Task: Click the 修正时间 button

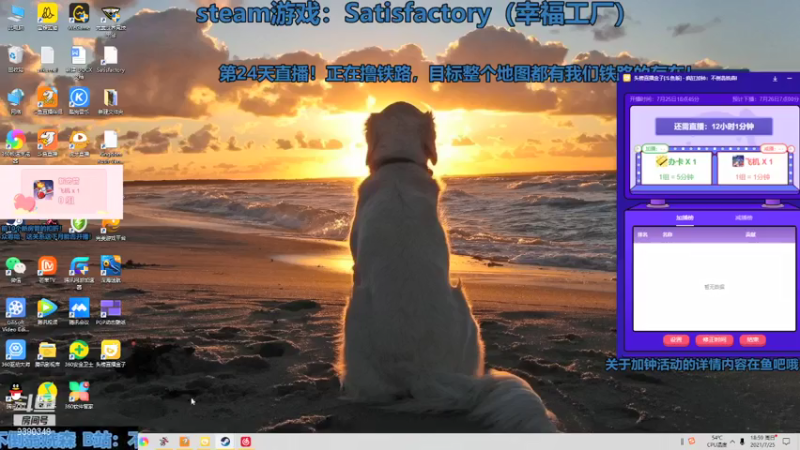Action: pyautogui.click(x=714, y=340)
